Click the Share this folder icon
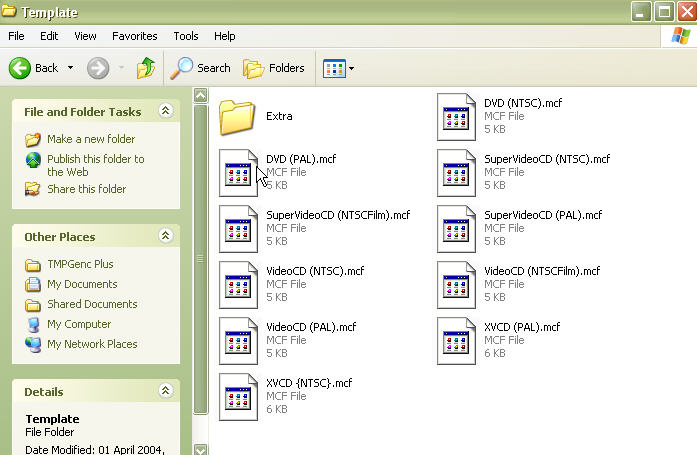Screen dimensions: 697x455 click(x=32, y=189)
